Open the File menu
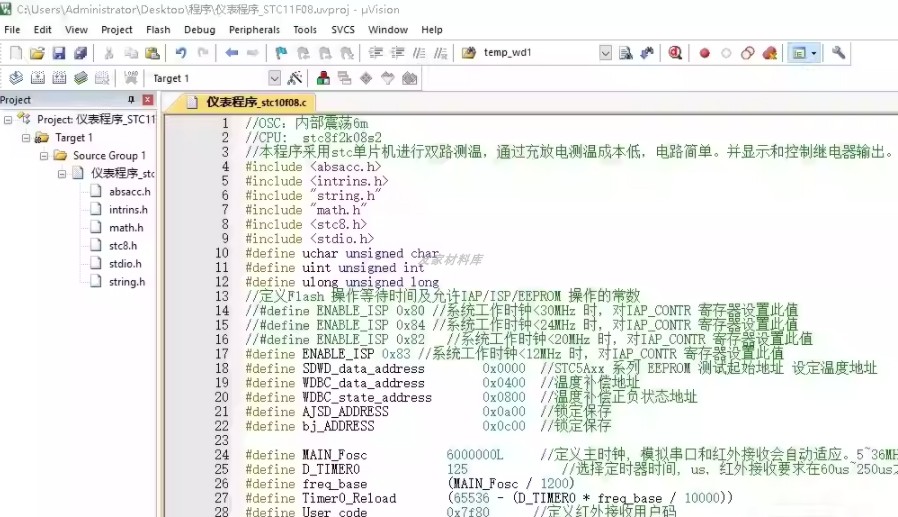Image resolution: width=898 pixels, height=517 pixels. (x=12, y=30)
